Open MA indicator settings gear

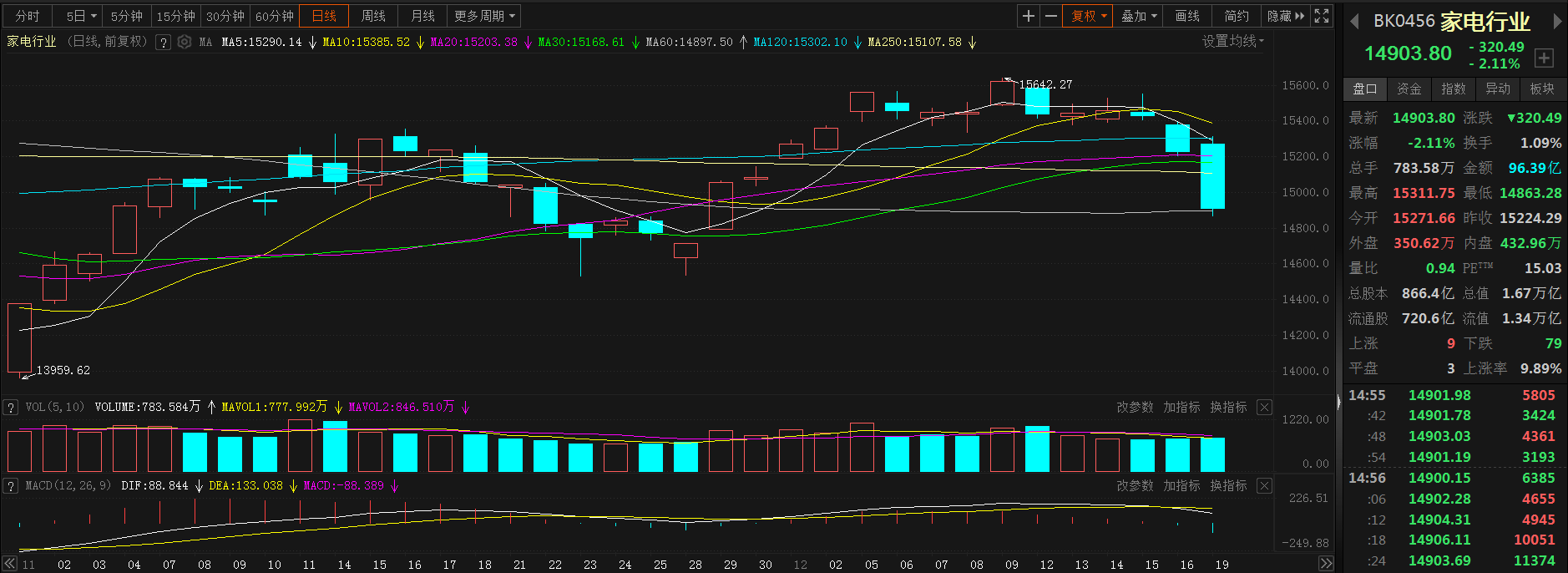[x=185, y=42]
